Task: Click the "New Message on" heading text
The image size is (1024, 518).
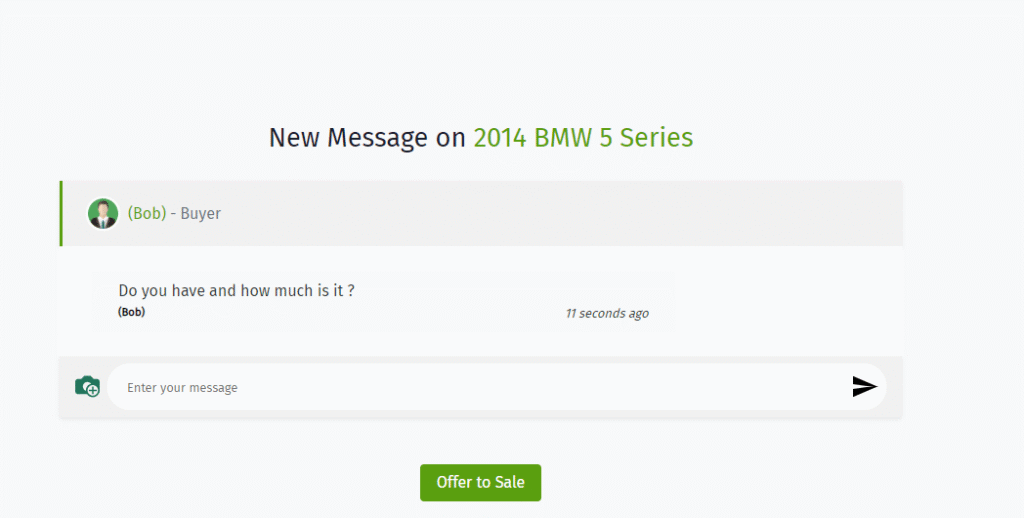Action: click(367, 137)
